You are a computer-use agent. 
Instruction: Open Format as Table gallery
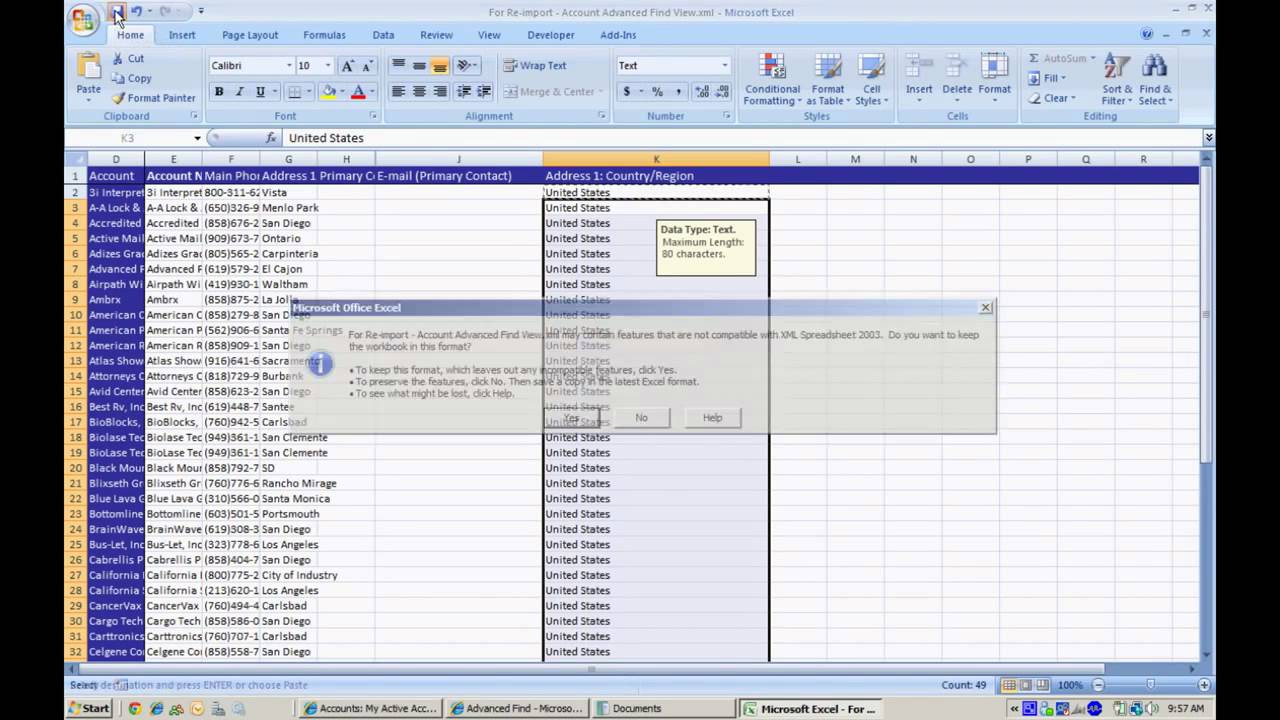point(828,79)
